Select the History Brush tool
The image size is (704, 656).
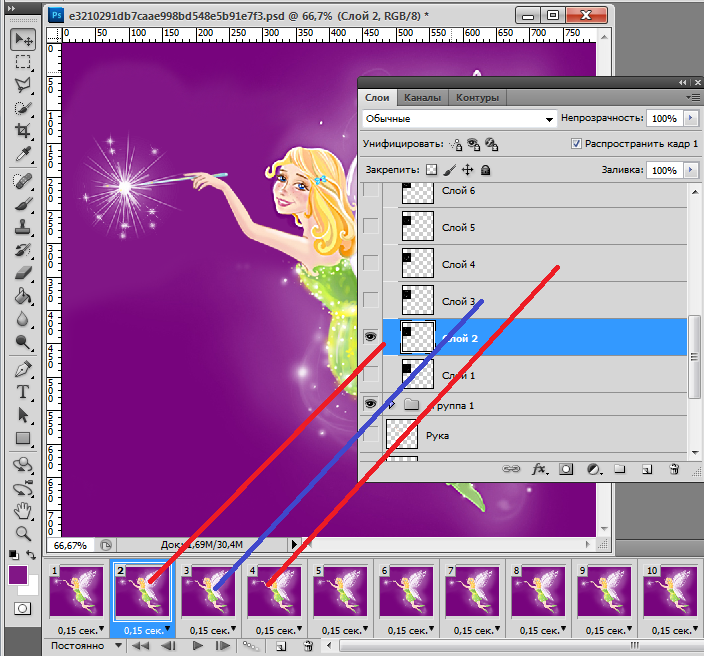(x=23, y=250)
